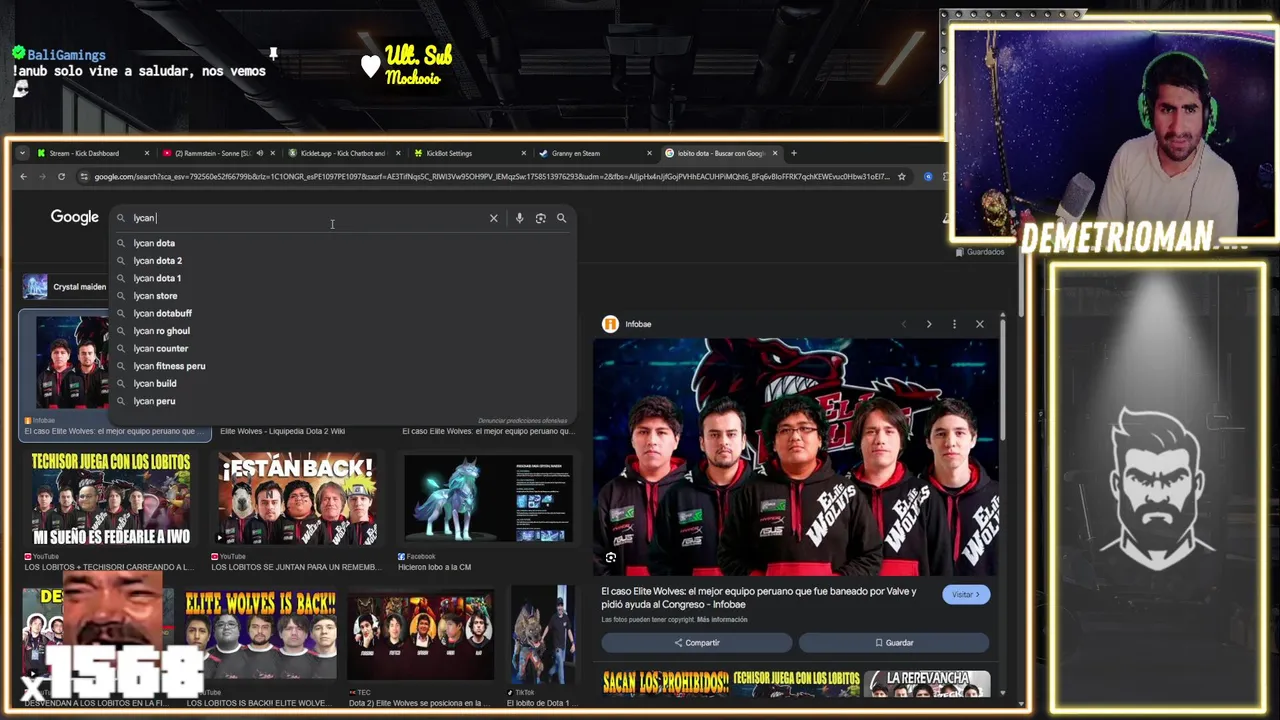Viewport: 1280px width, 720px height.
Task: Close the image preview panel
Action: [x=980, y=324]
